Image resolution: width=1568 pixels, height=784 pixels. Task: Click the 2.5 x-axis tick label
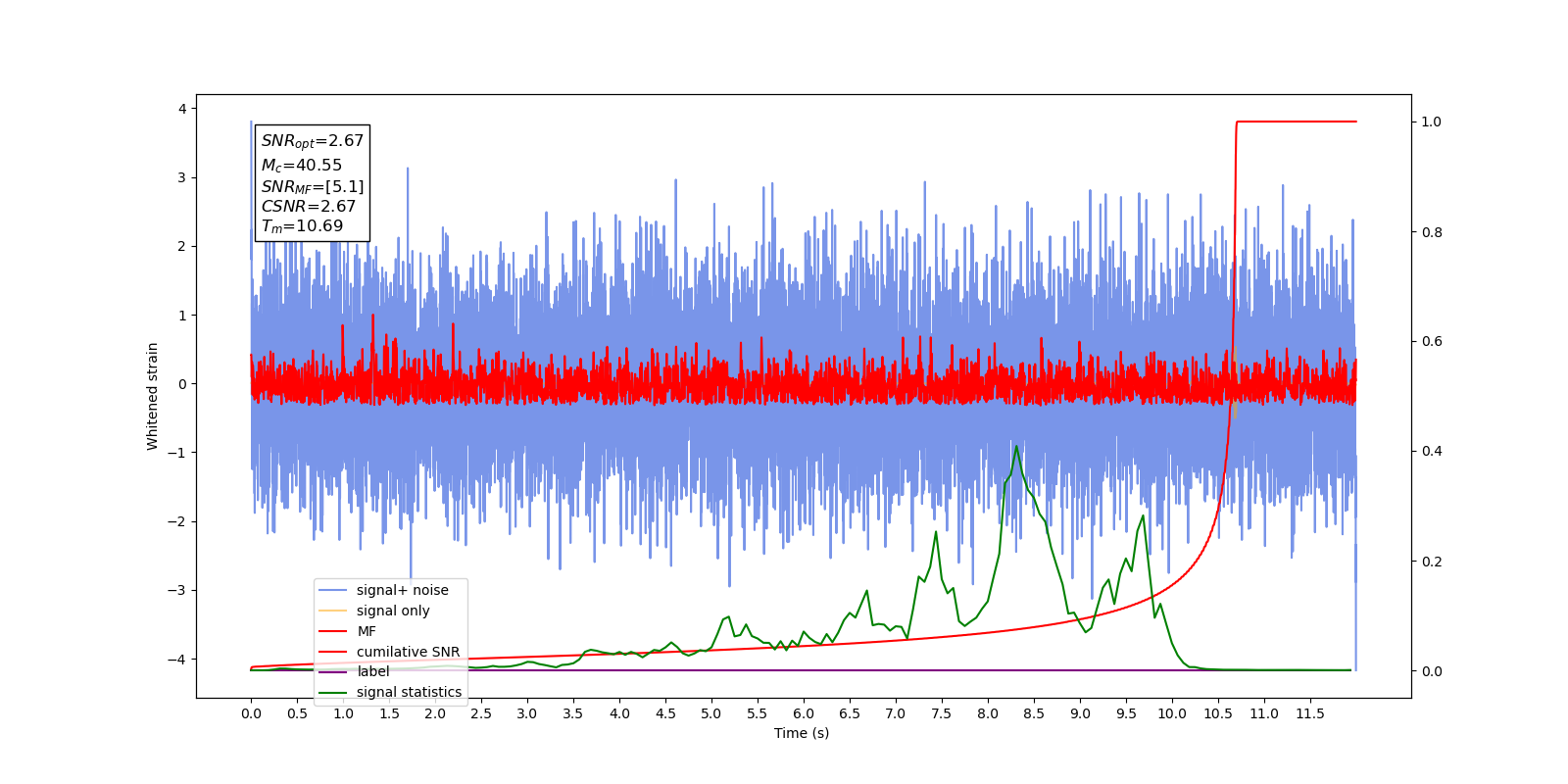(481, 713)
